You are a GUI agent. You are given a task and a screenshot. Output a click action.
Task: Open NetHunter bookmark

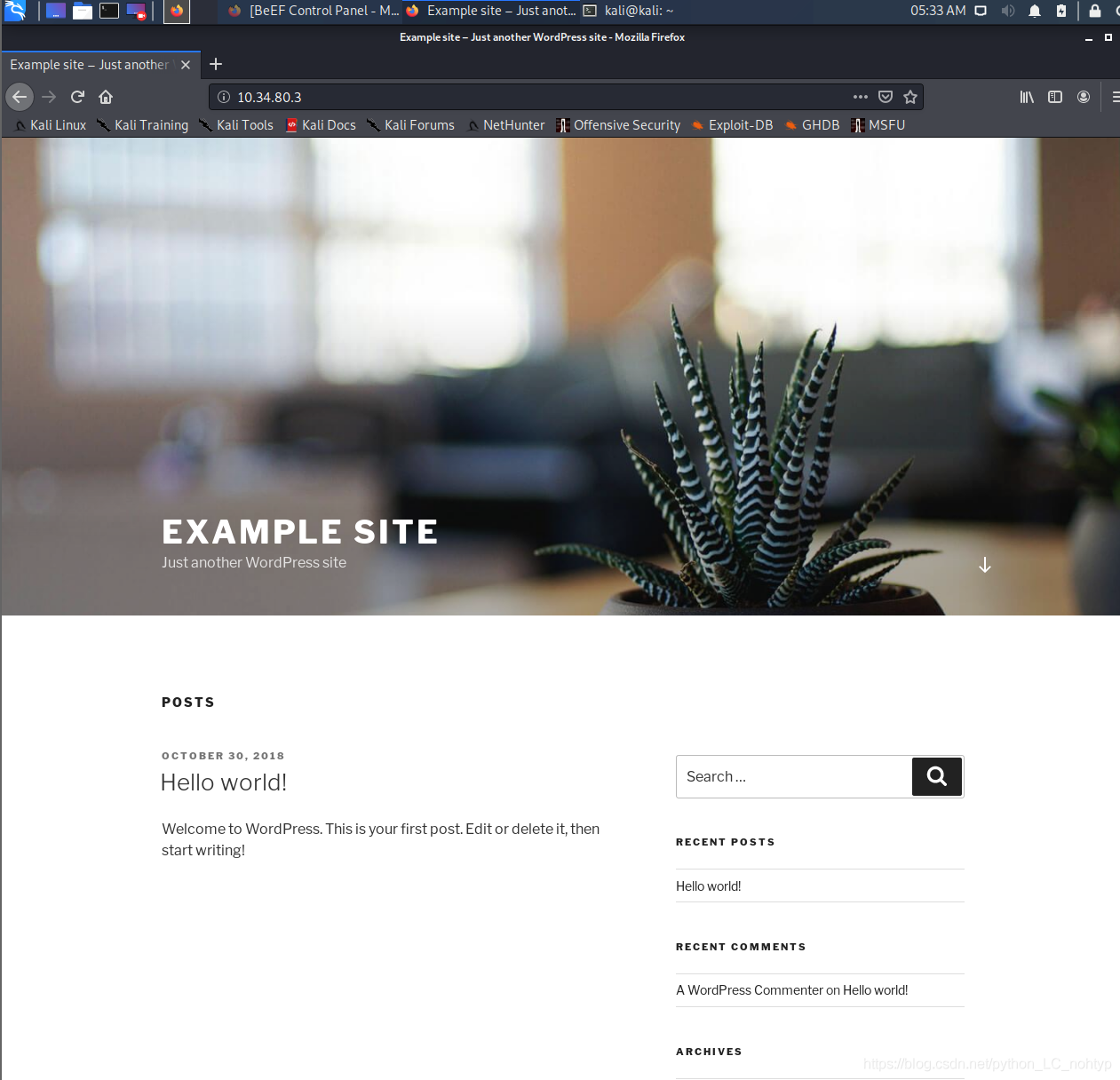(x=505, y=125)
